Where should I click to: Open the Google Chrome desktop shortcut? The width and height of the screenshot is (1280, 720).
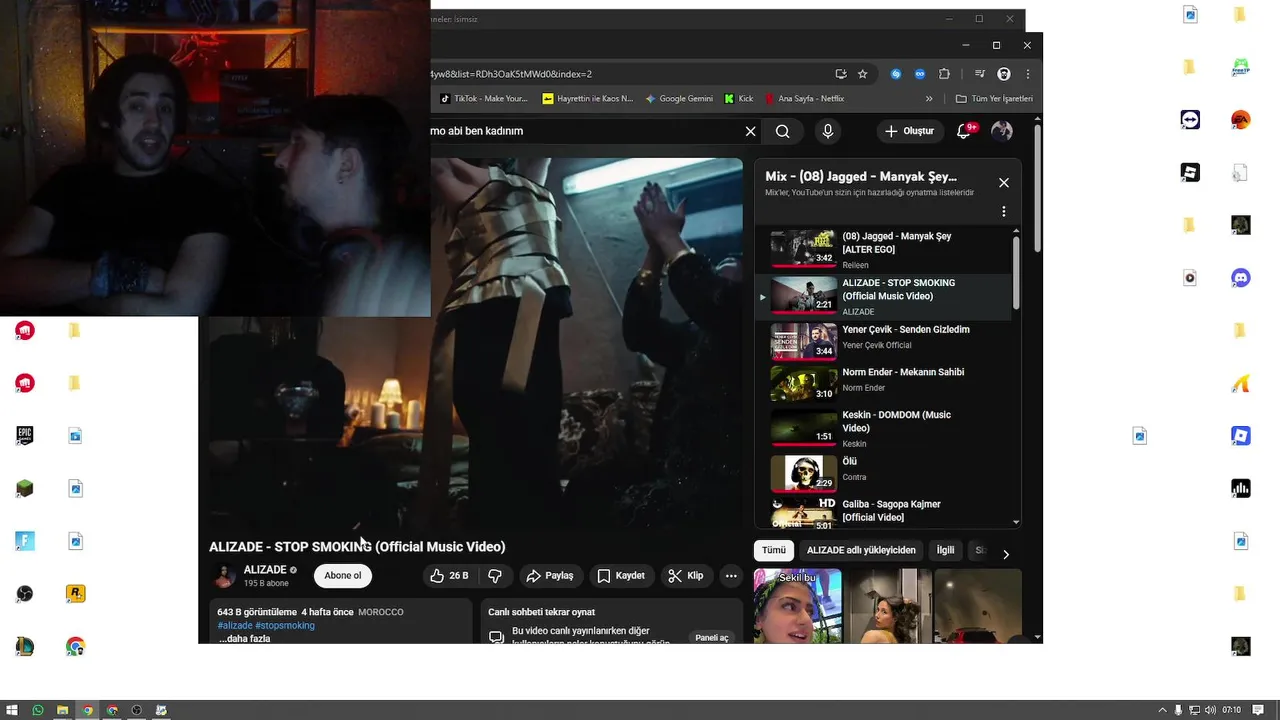pos(75,647)
